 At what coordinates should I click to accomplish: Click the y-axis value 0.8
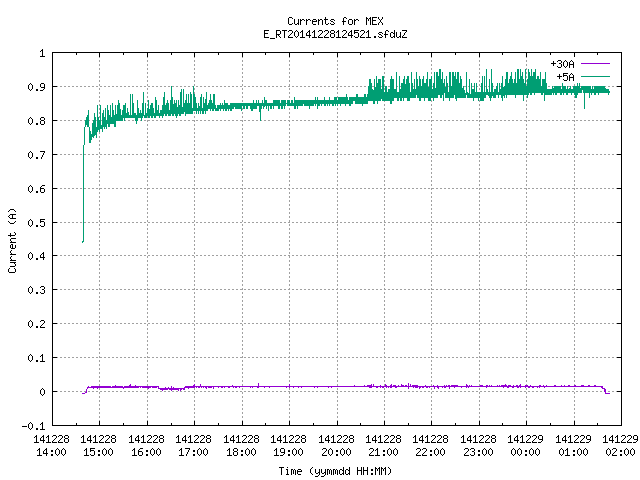pos(36,121)
